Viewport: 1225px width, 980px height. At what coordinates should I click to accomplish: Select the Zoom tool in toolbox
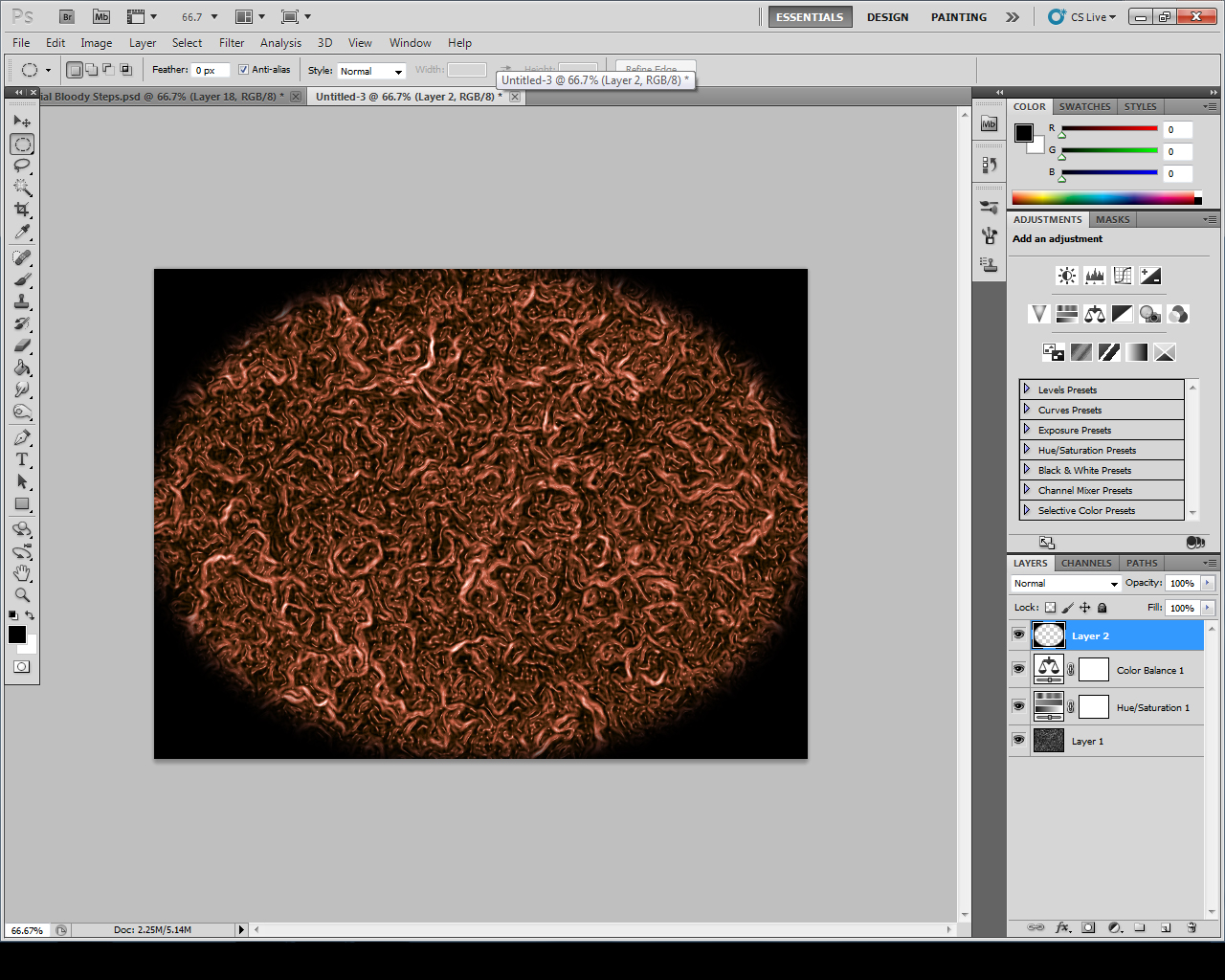pos(22,595)
